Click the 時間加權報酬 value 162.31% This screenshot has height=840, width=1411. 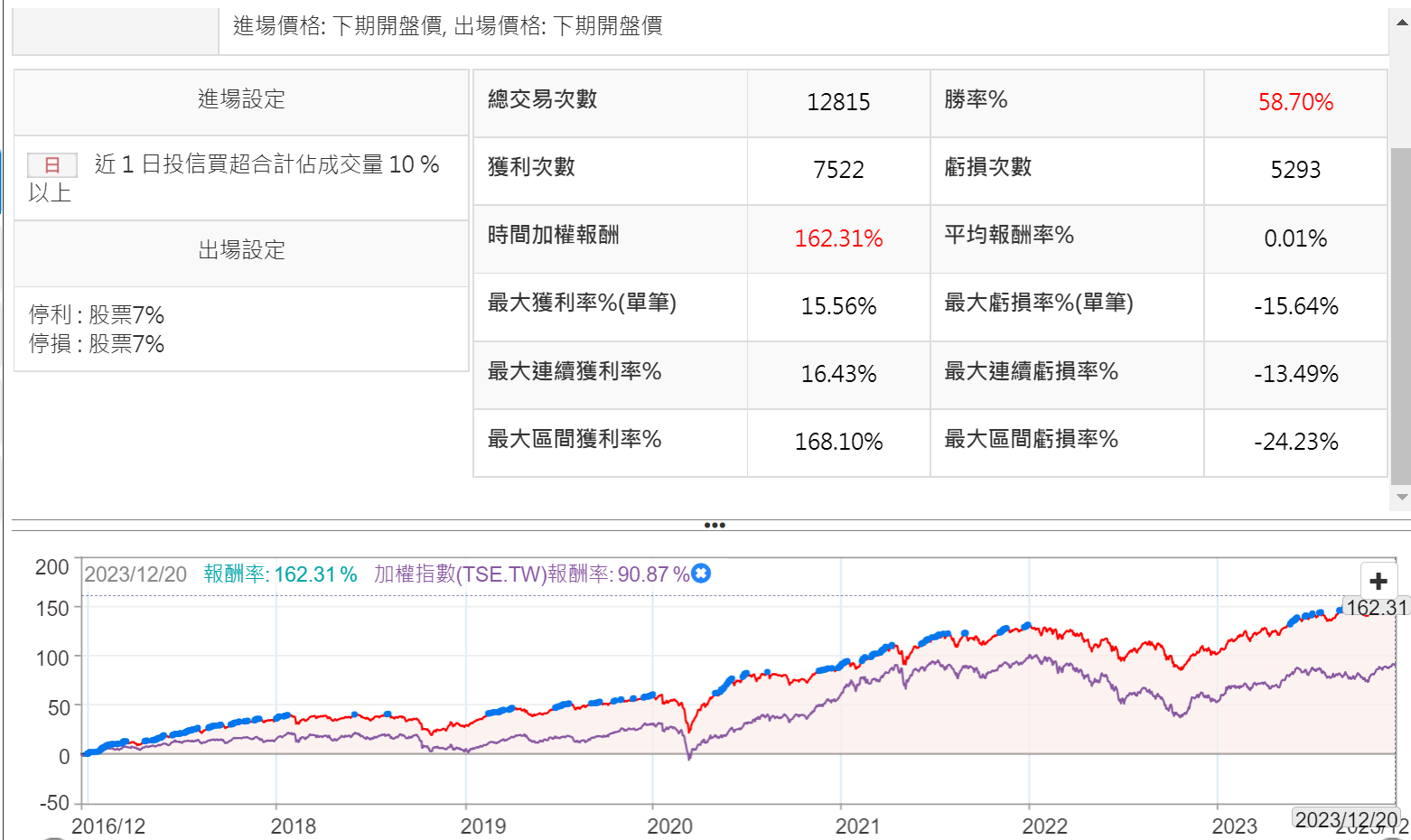click(838, 238)
